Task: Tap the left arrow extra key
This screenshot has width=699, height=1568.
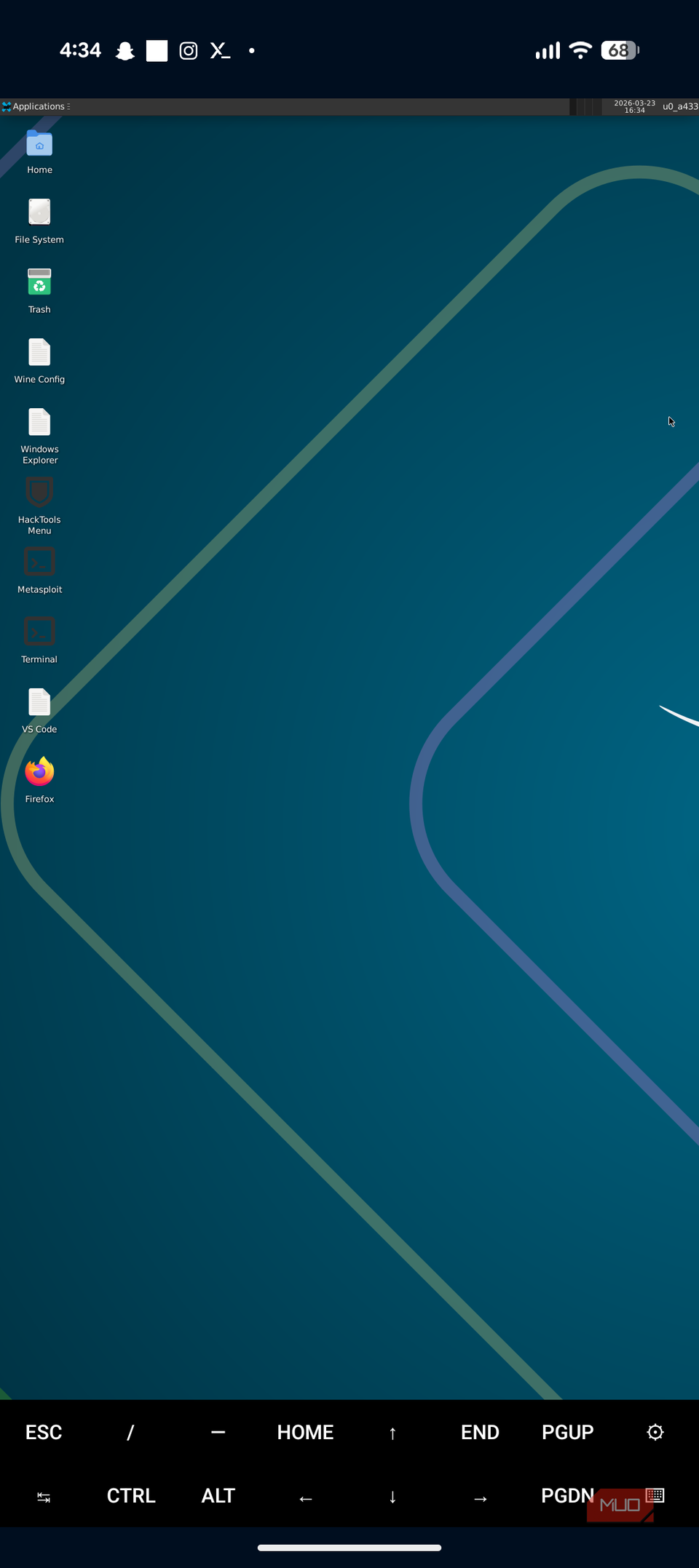Action: pos(305,1497)
